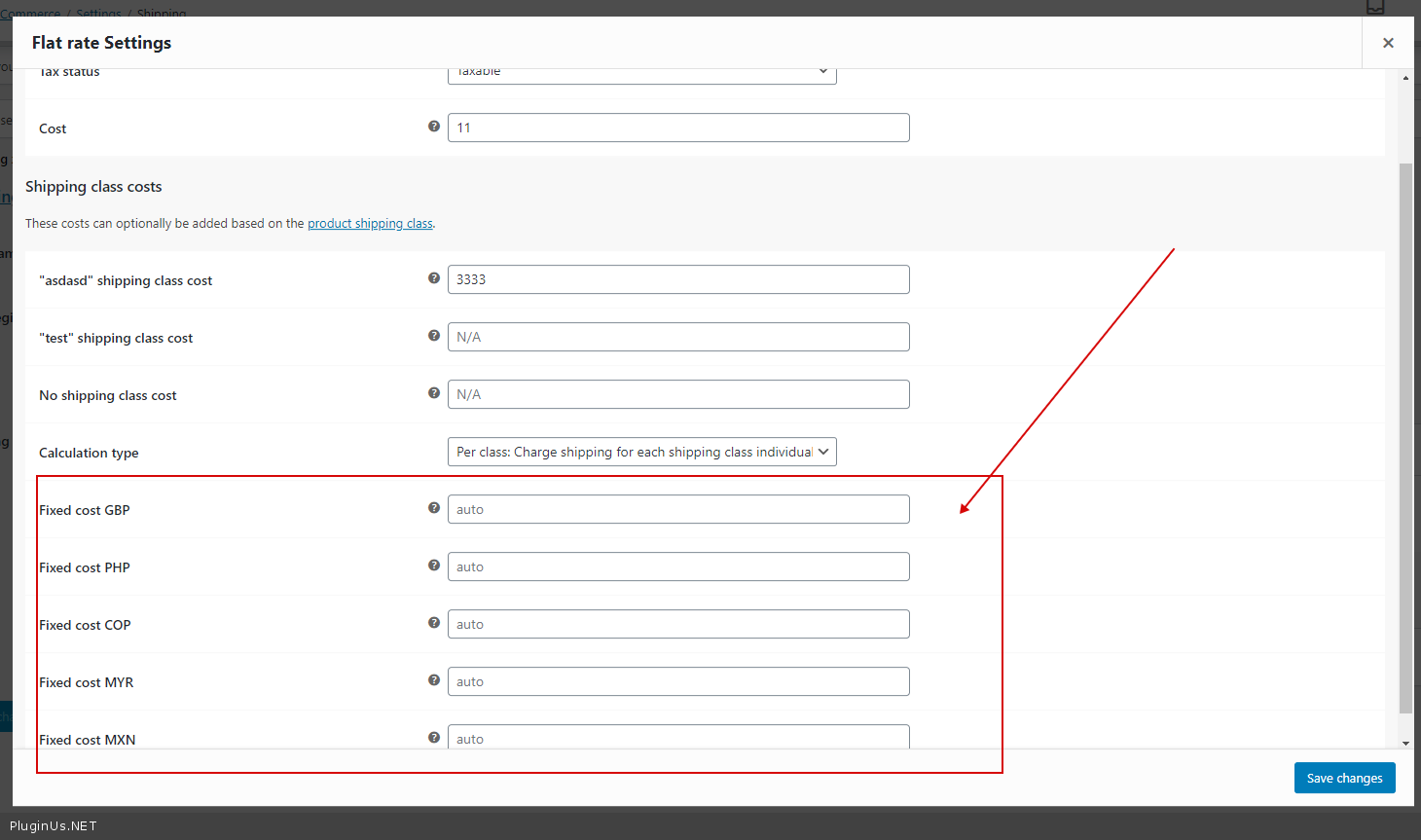
Task: Click the modal's vertical scrollbar thumb
Action: [x=1404, y=438]
